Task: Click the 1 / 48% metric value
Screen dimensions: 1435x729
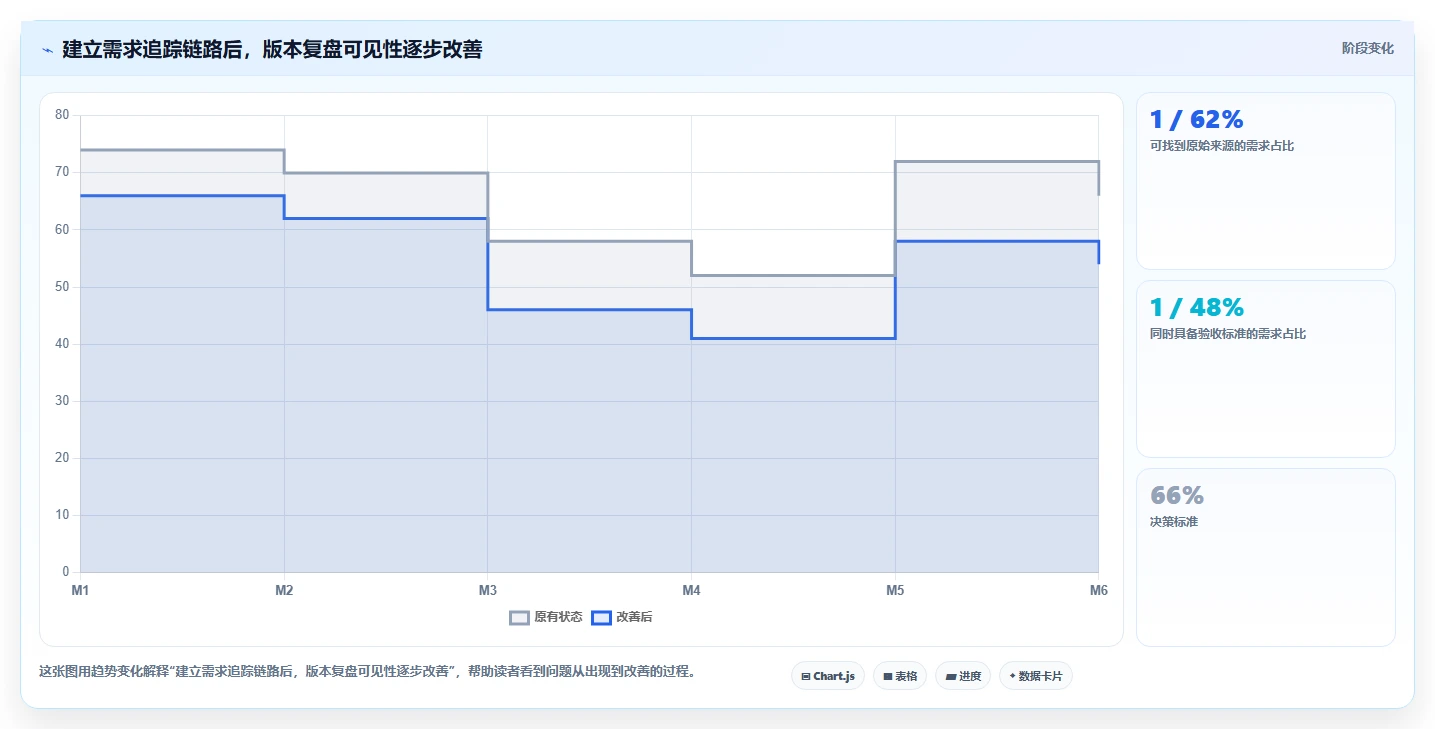Action: 1196,308
